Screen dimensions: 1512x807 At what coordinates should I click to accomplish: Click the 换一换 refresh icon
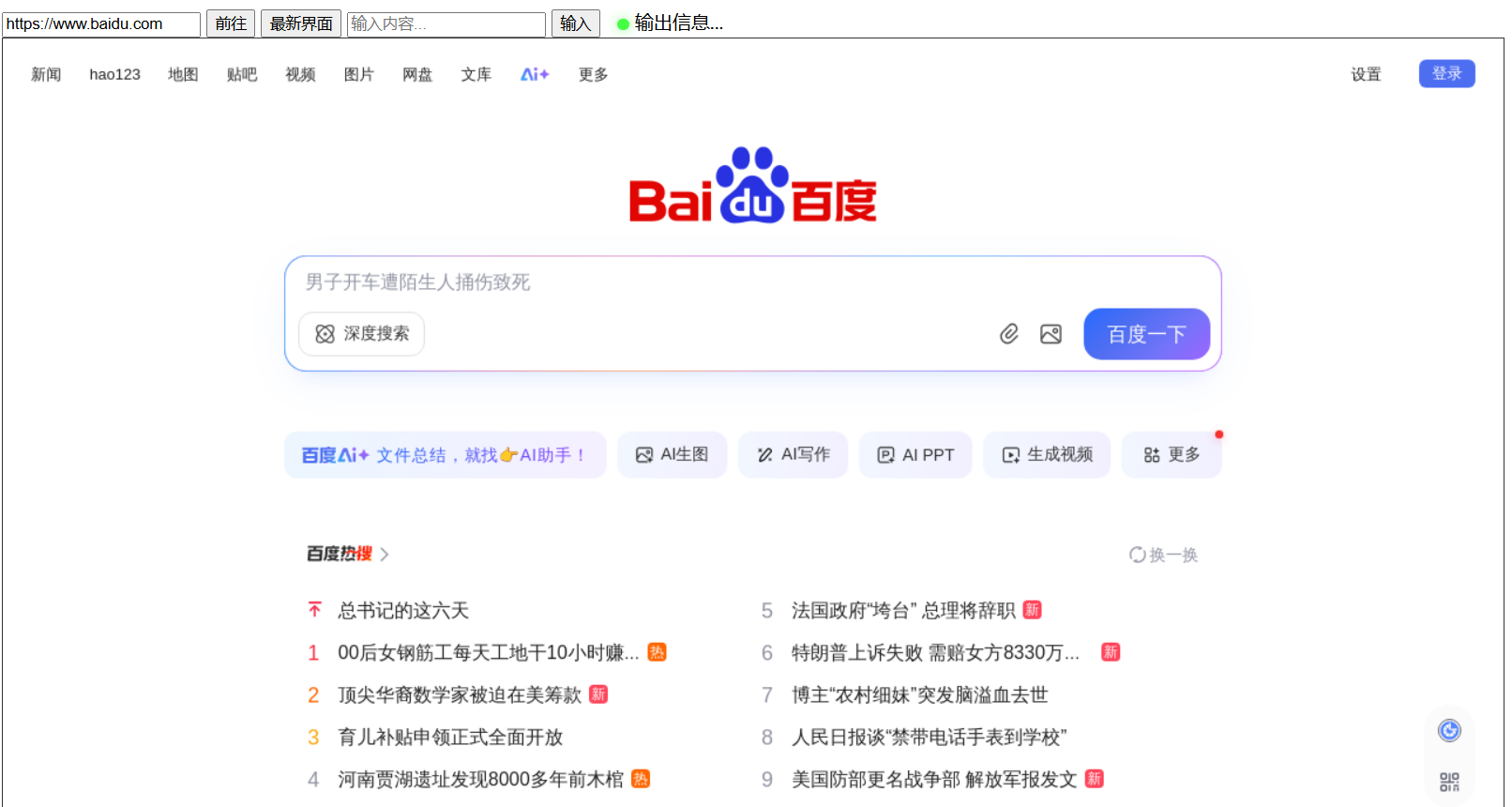click(1137, 555)
